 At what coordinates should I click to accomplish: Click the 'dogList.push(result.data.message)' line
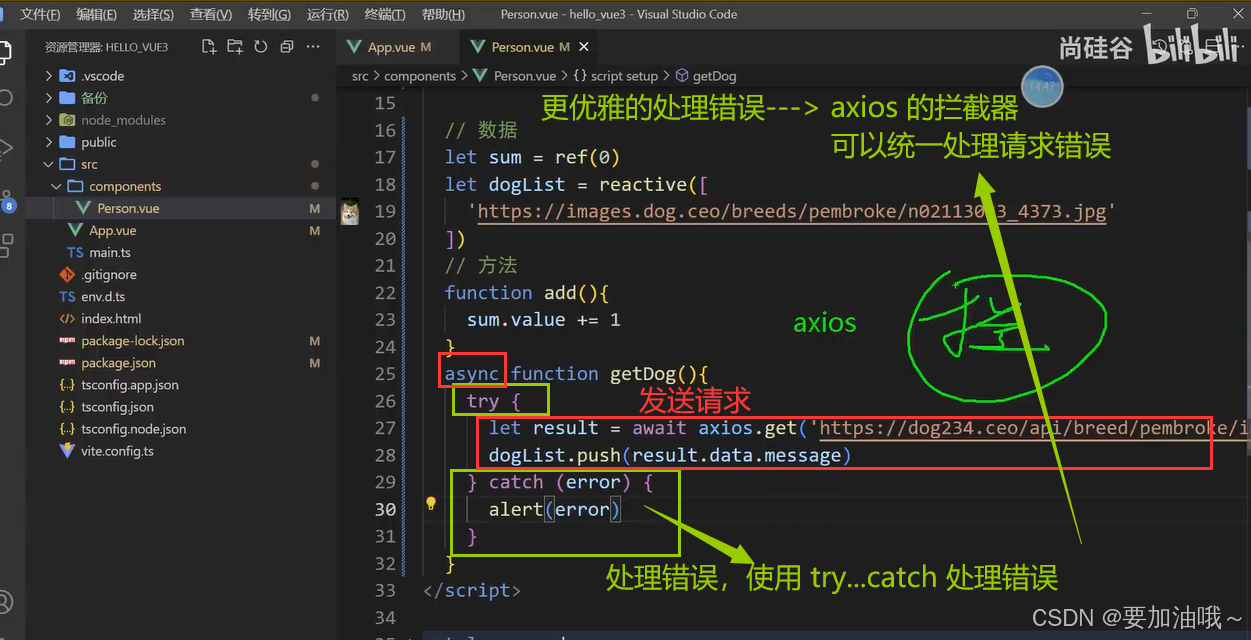click(670, 455)
